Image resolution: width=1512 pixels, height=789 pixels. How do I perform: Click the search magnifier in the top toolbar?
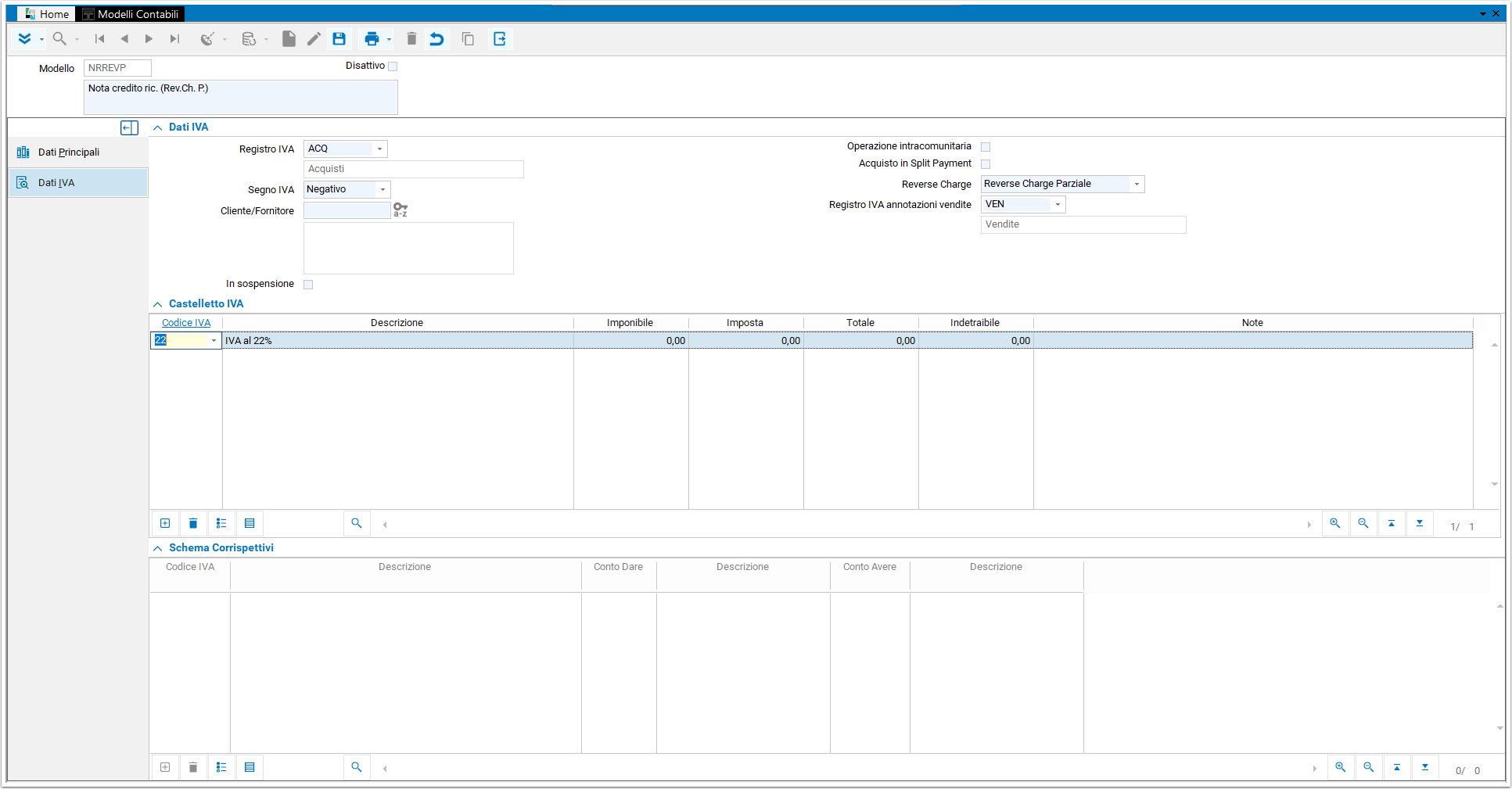[59, 39]
